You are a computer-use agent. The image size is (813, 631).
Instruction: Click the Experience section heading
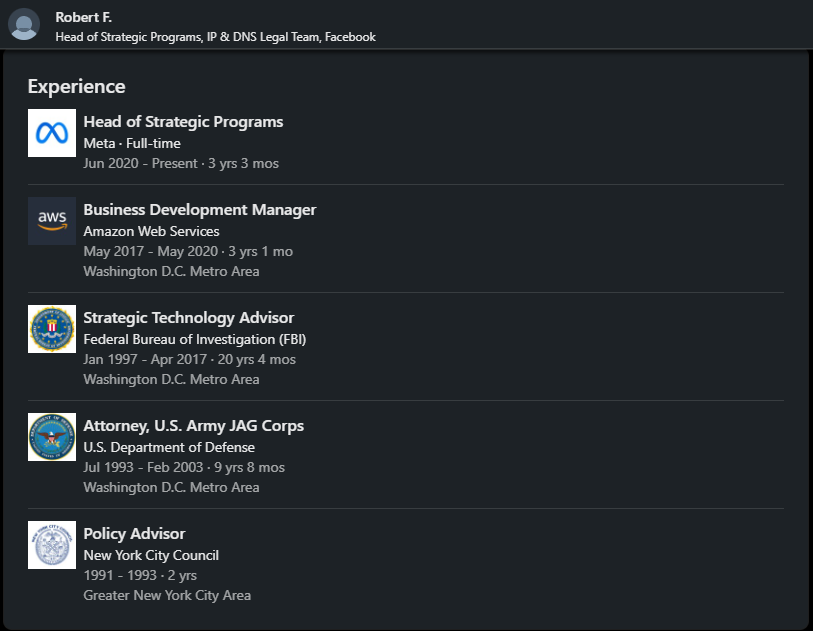(x=76, y=86)
